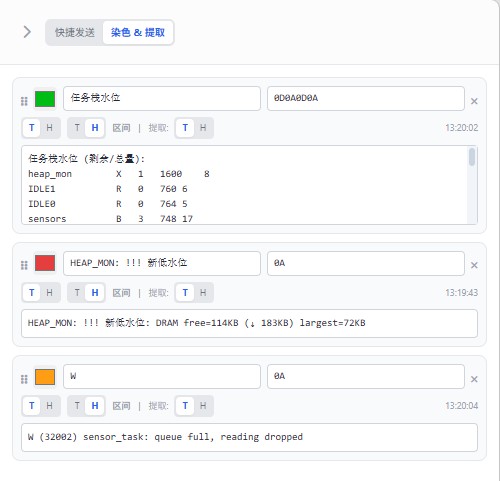This screenshot has width=500, height=481.
Task: Set 任务栈水位 start mode to T
Action: [32, 128]
